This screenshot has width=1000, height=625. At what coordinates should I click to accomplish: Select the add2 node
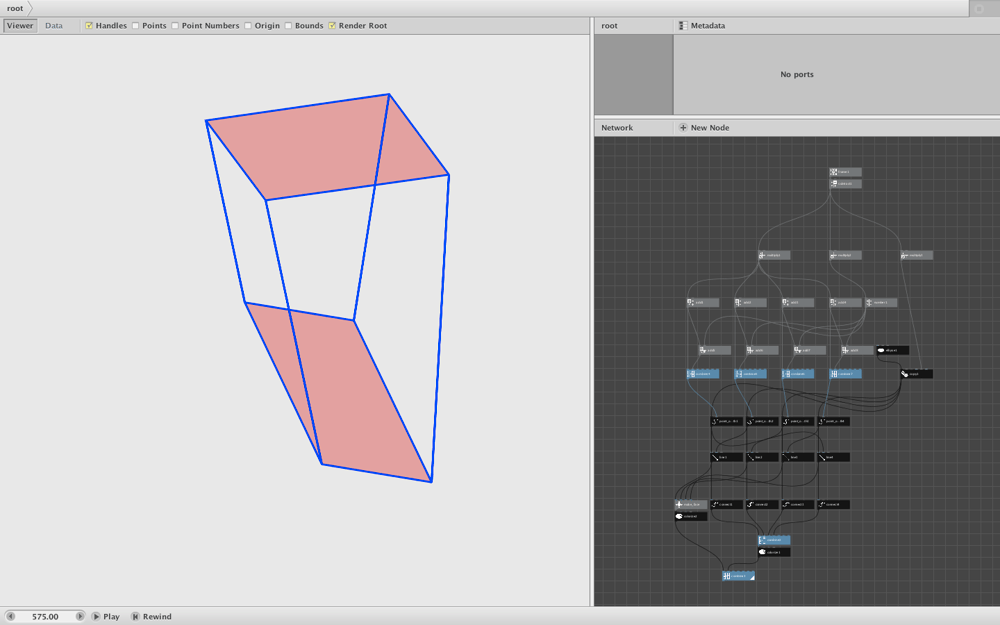(751, 302)
